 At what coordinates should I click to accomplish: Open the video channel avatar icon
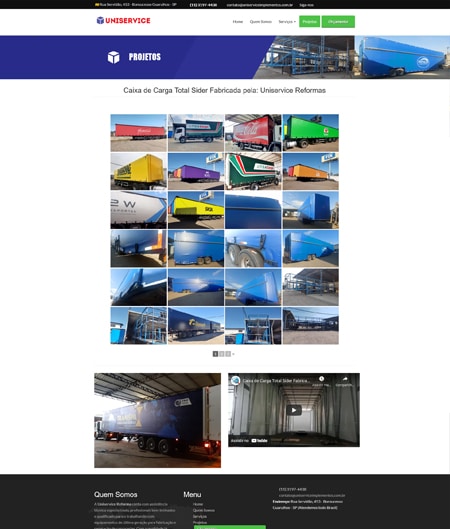pyautogui.click(x=235, y=381)
